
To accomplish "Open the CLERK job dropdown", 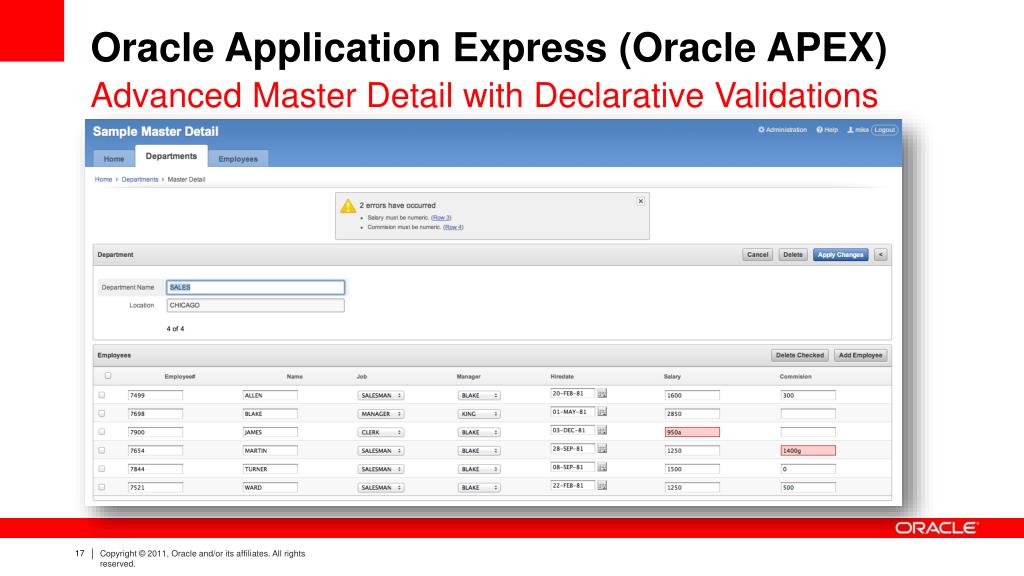I will pos(381,432).
